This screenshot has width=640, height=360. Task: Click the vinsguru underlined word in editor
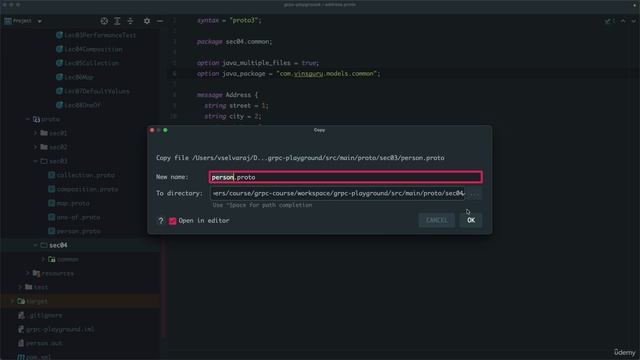(308, 74)
